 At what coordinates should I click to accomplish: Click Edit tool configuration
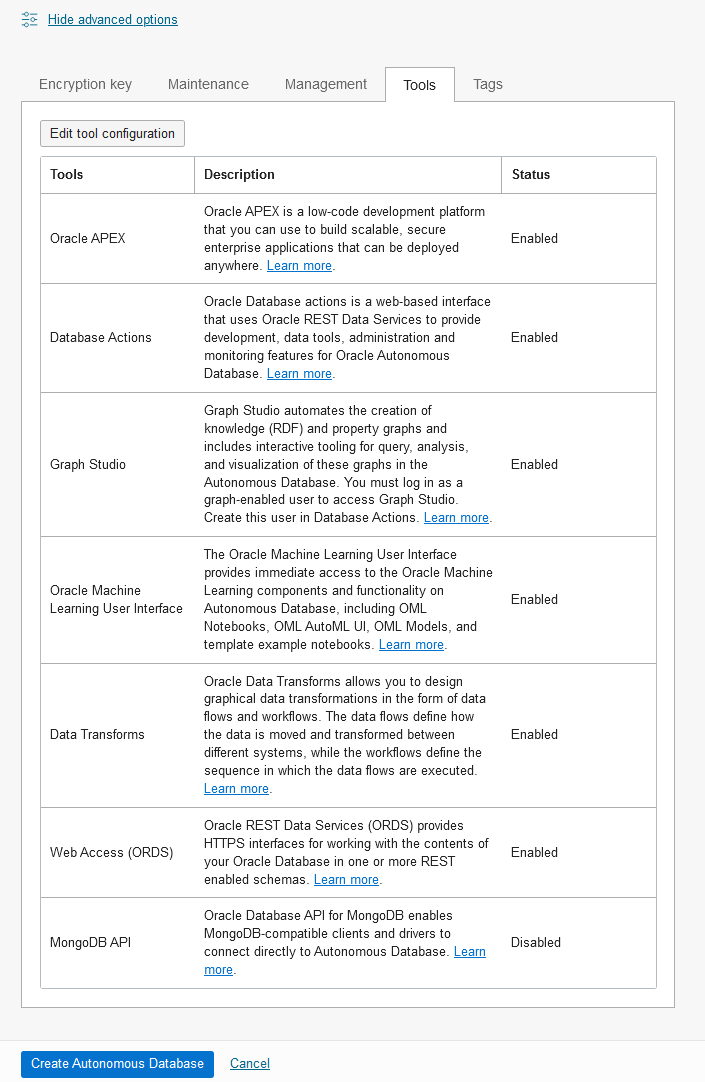(112, 133)
